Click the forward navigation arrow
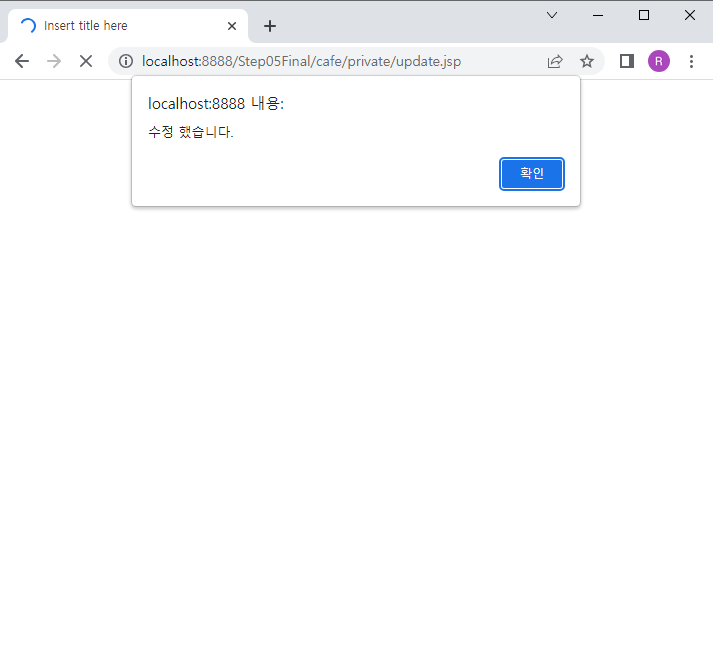The image size is (713, 670). tap(54, 61)
